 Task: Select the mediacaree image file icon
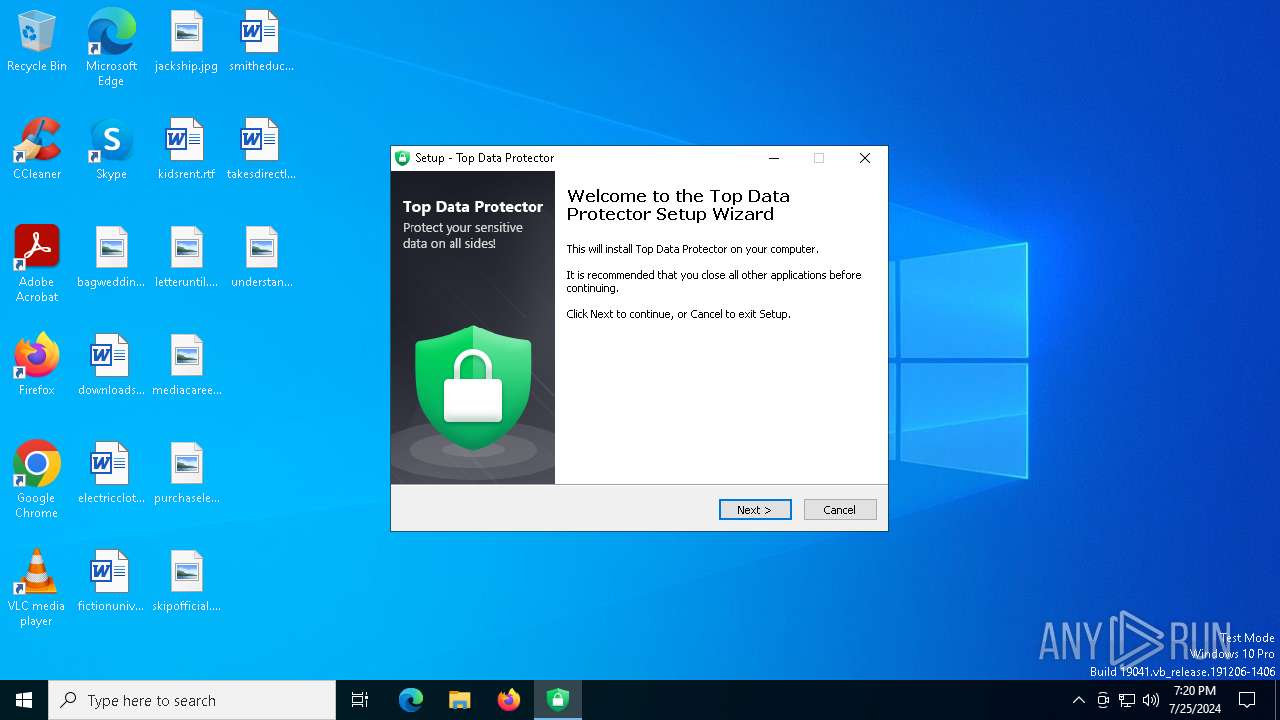(186, 366)
